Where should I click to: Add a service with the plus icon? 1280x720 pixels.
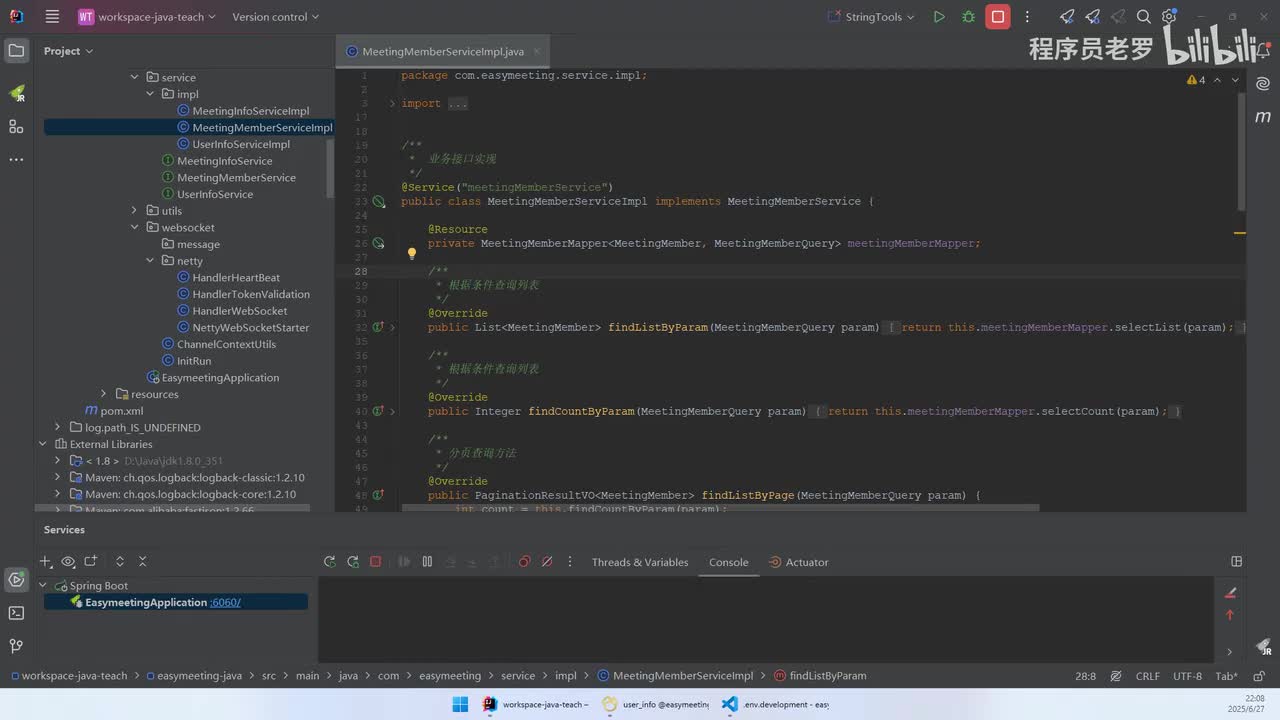tap(45, 562)
